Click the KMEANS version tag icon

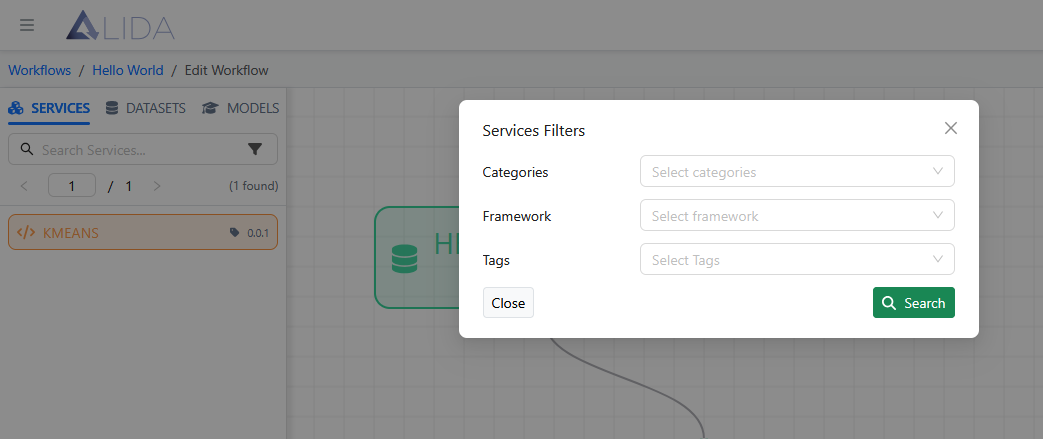click(x=234, y=233)
